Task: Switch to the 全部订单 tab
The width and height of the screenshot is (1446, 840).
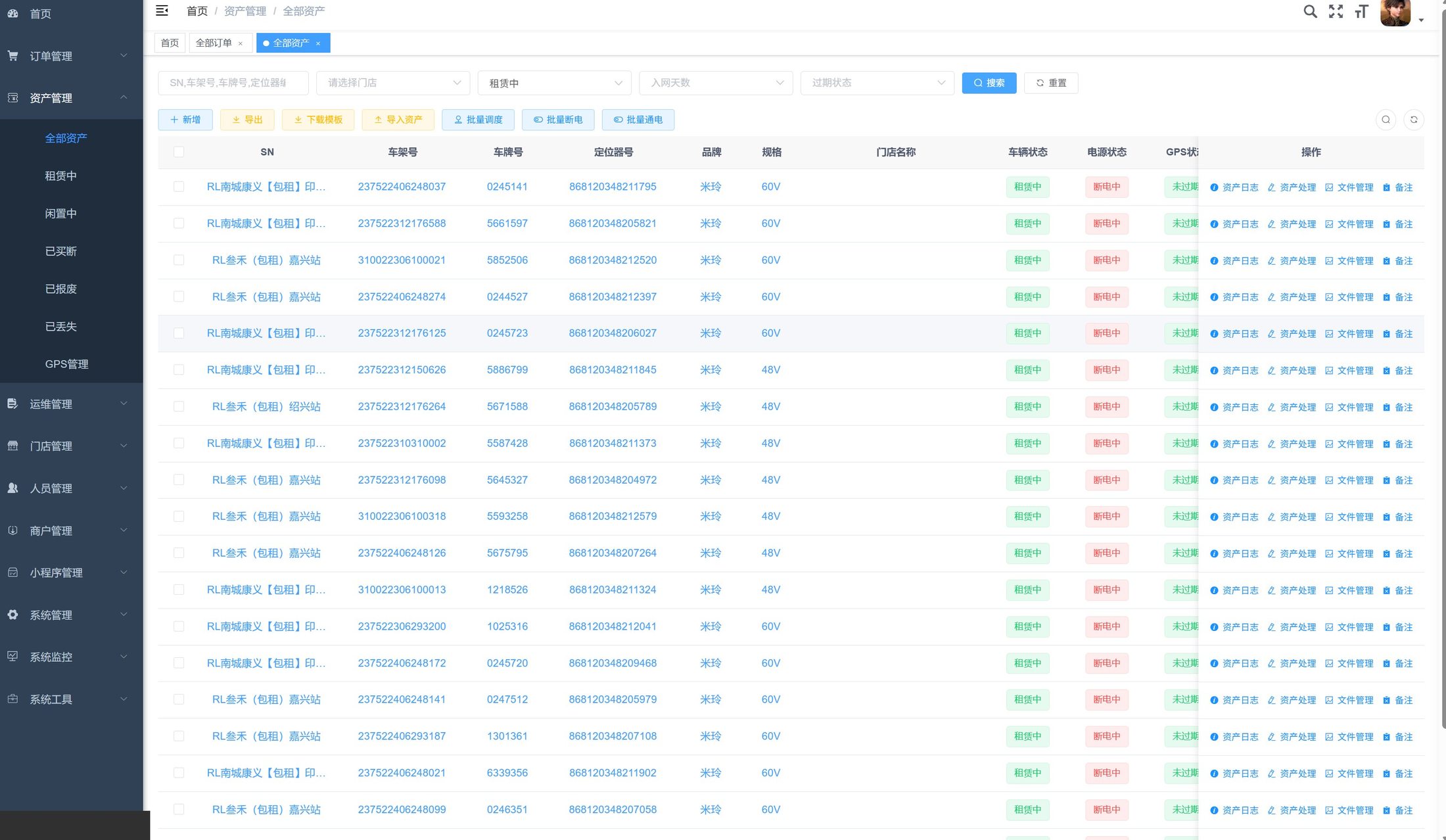Action: click(214, 43)
